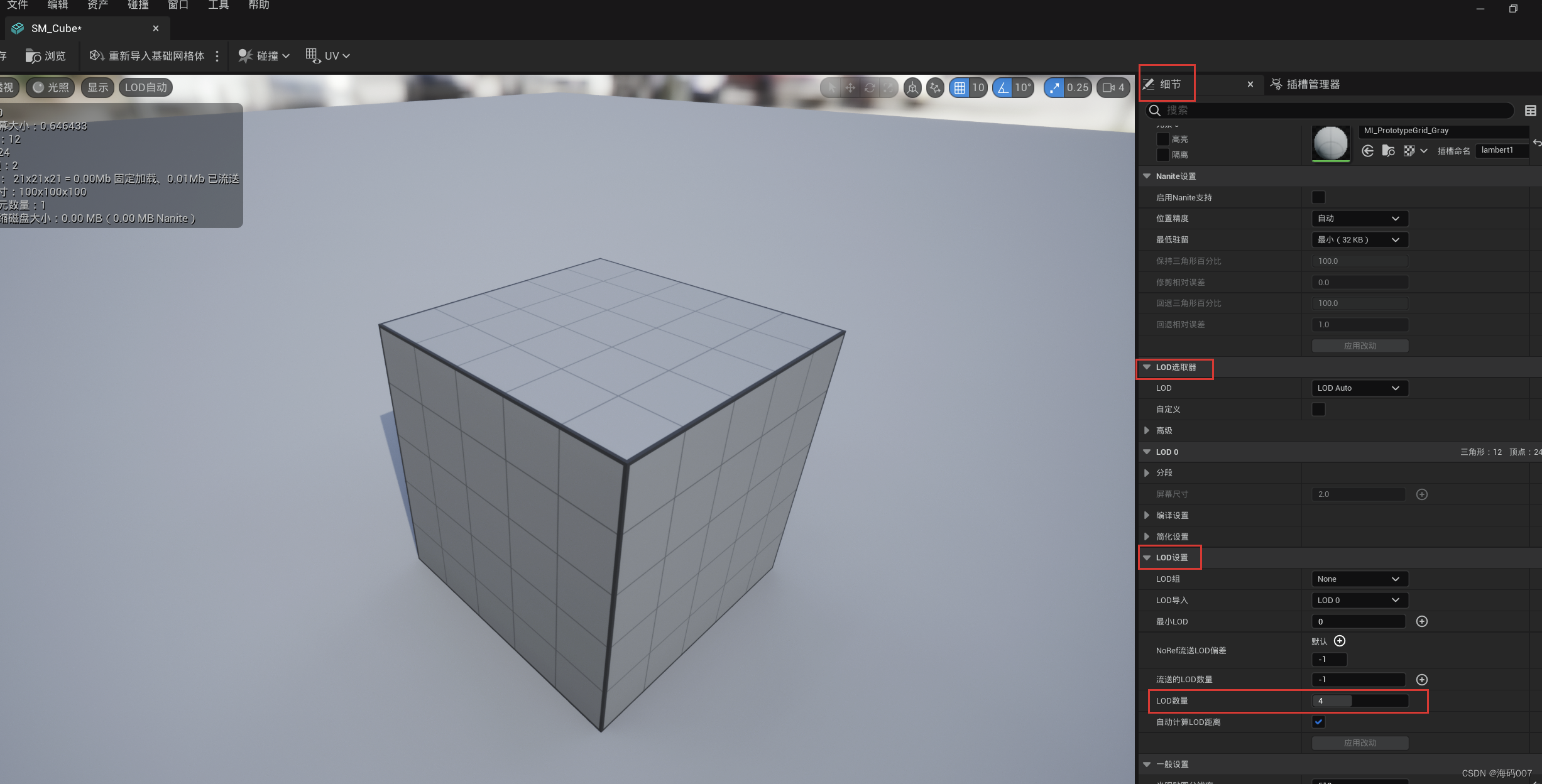Expand the 简化设置 section
The height and width of the screenshot is (784, 1542).
click(x=1147, y=536)
